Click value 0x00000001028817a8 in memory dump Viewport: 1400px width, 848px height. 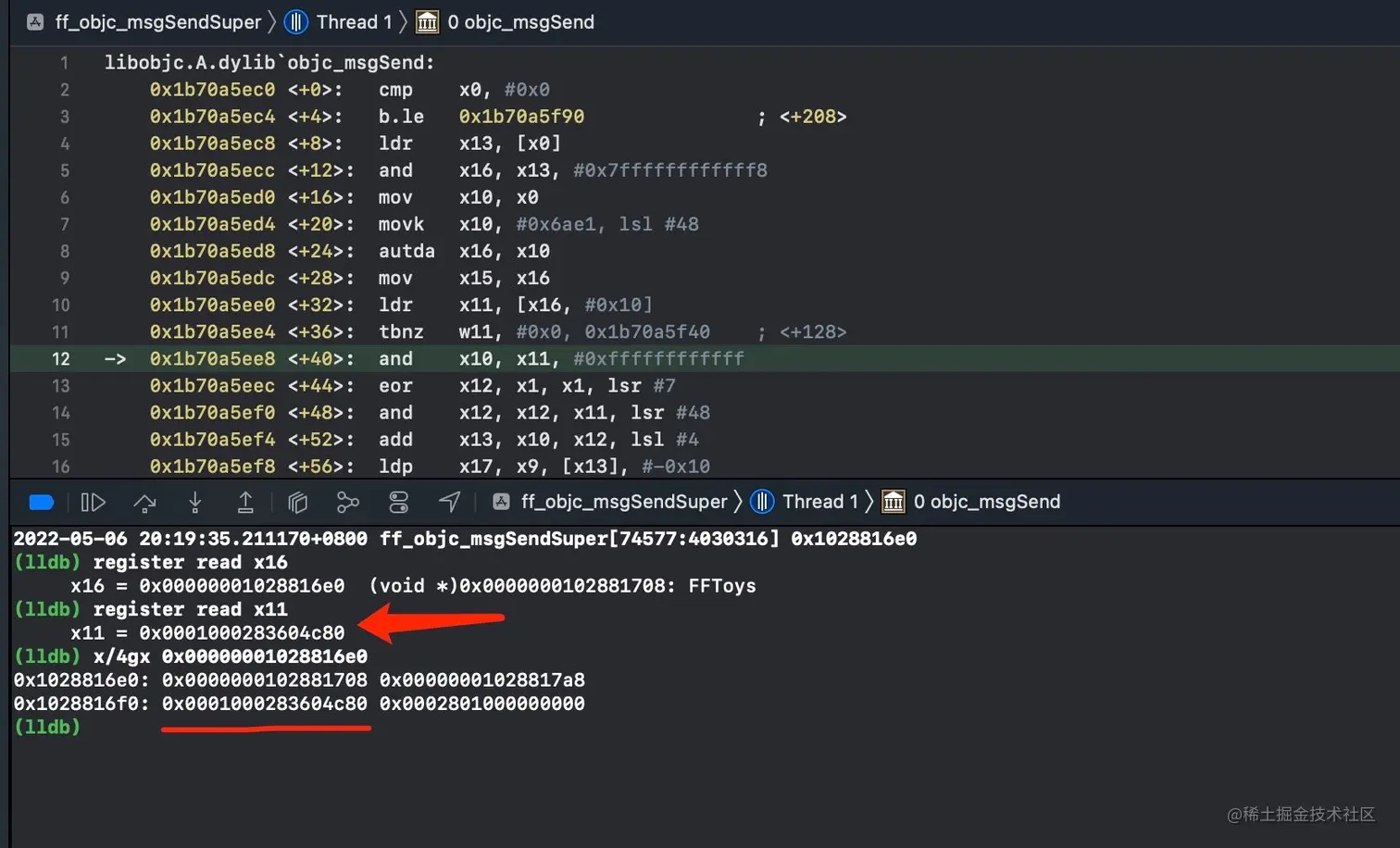coord(481,680)
